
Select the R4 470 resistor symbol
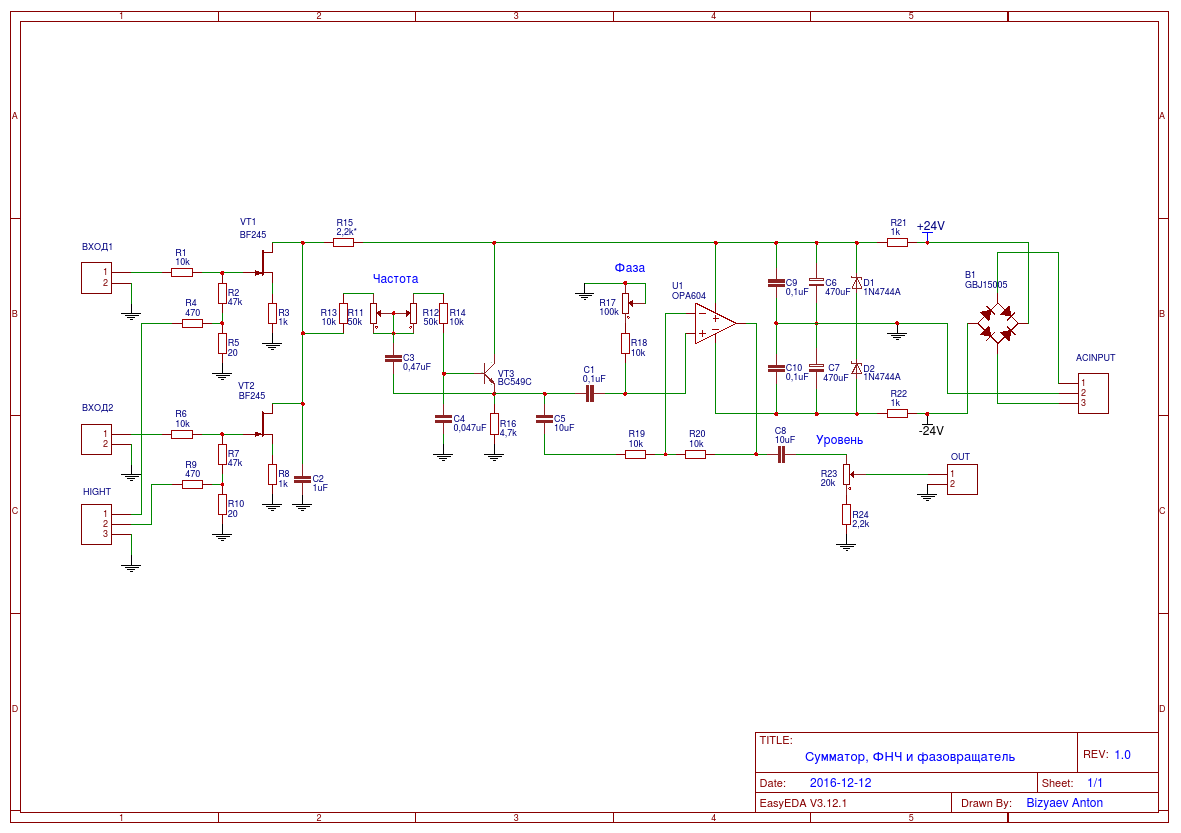[x=192, y=323]
